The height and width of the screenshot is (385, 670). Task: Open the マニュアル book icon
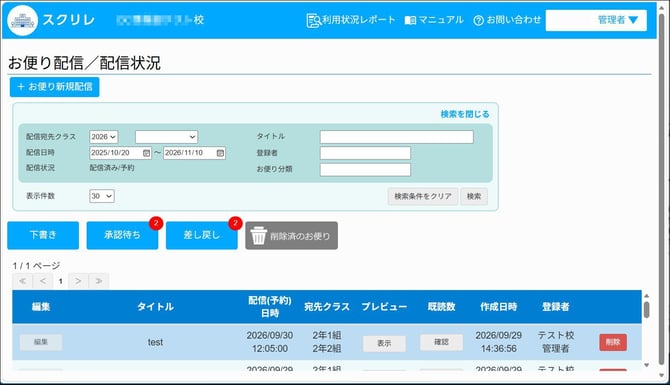coord(410,21)
